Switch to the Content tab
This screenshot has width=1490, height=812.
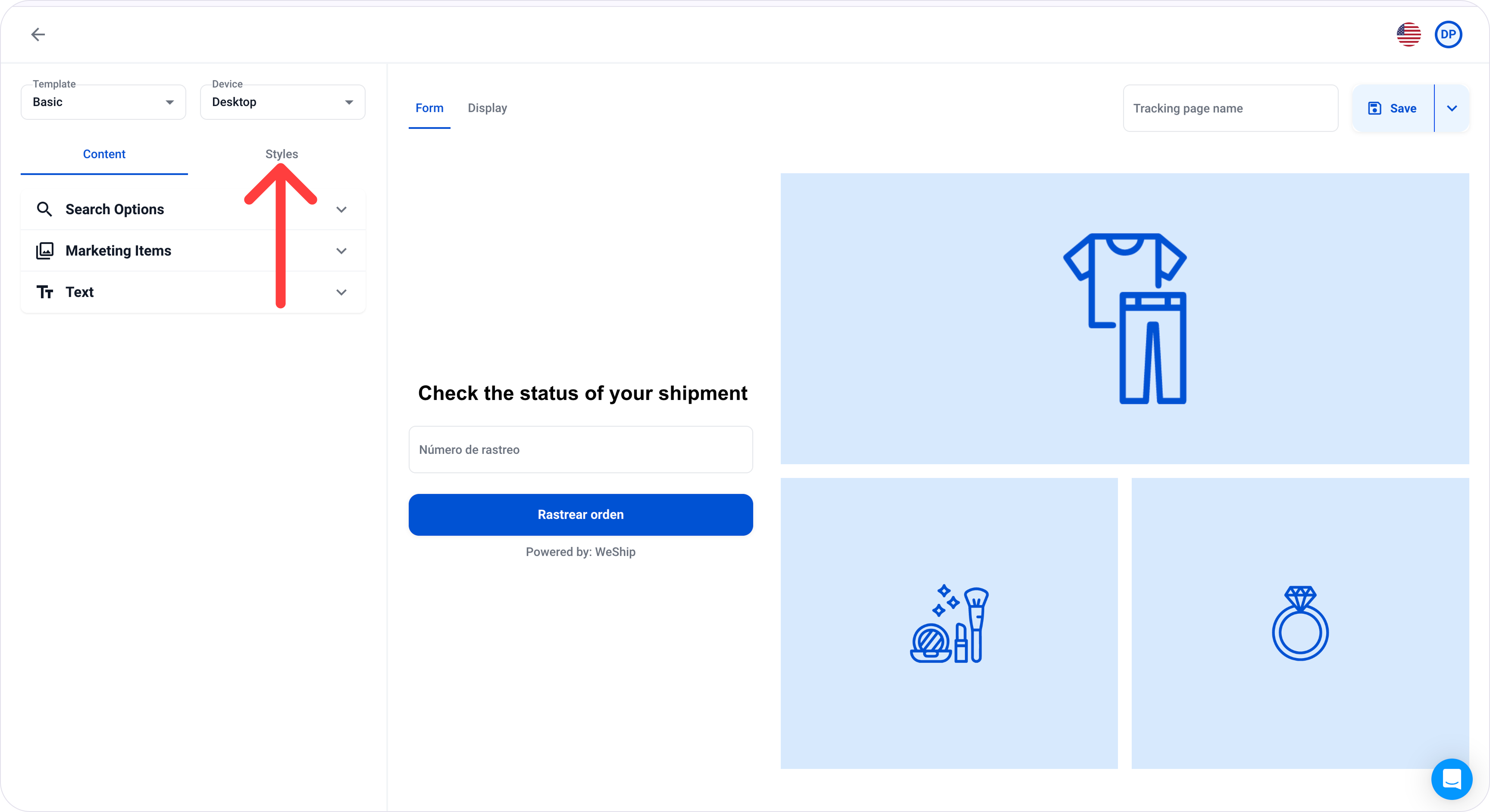point(104,154)
